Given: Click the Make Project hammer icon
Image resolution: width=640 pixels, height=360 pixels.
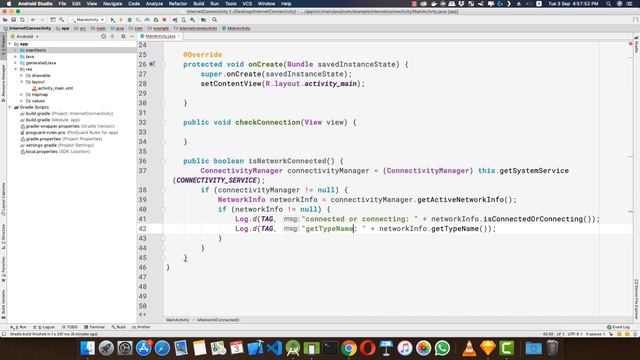Looking at the screenshot, I should click(x=62, y=20).
